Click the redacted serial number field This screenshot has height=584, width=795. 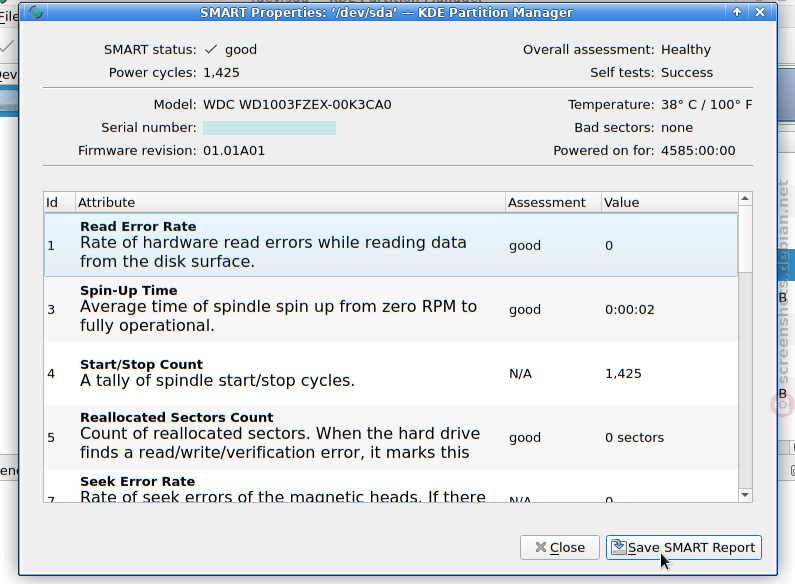coord(269,128)
